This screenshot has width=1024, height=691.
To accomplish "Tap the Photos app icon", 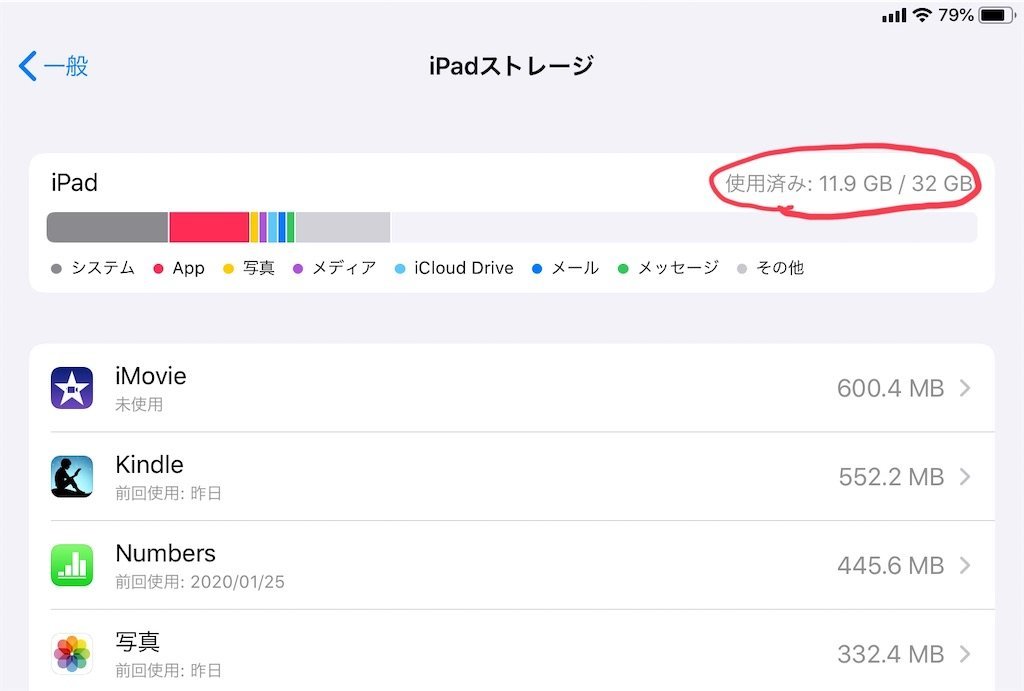I will 72,654.
